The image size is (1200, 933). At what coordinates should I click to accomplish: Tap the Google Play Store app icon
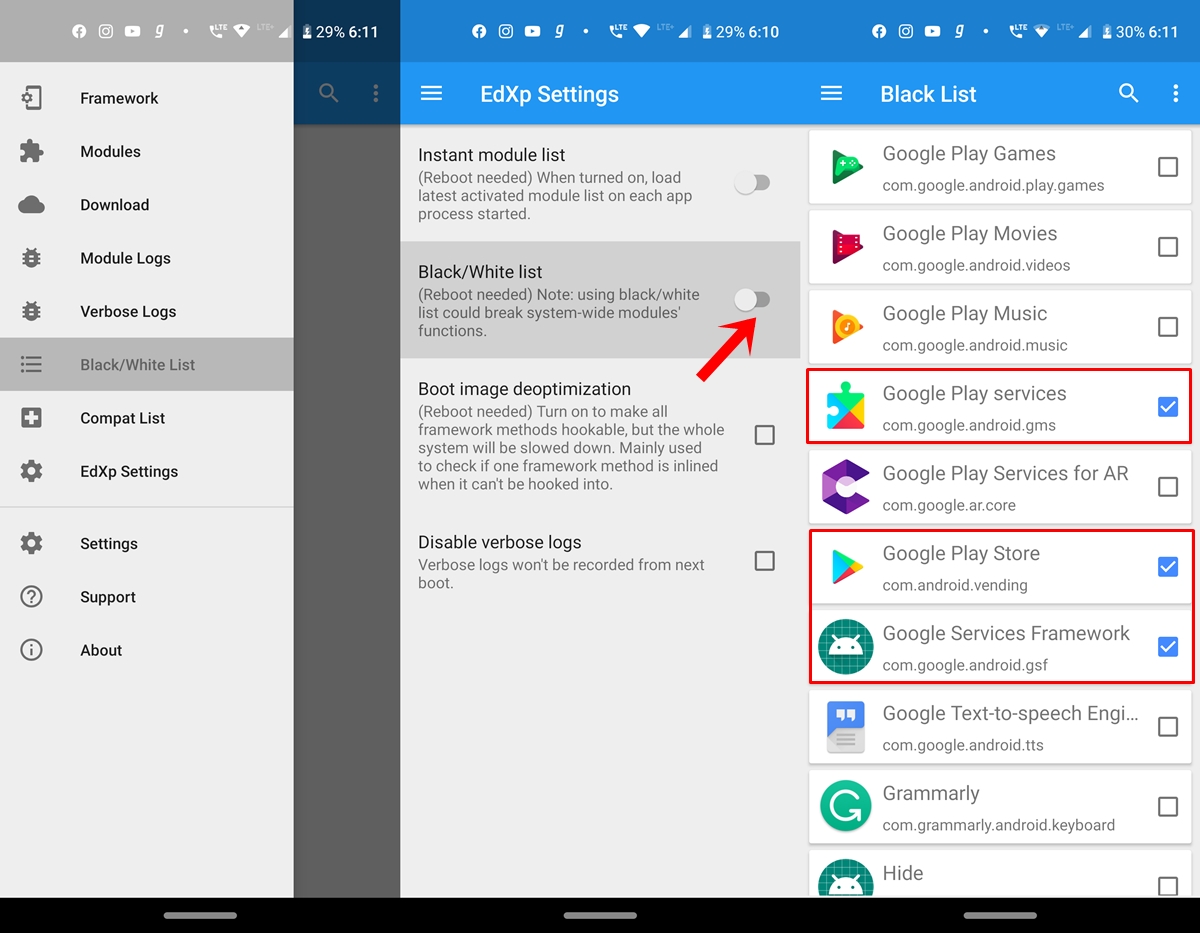coord(846,567)
